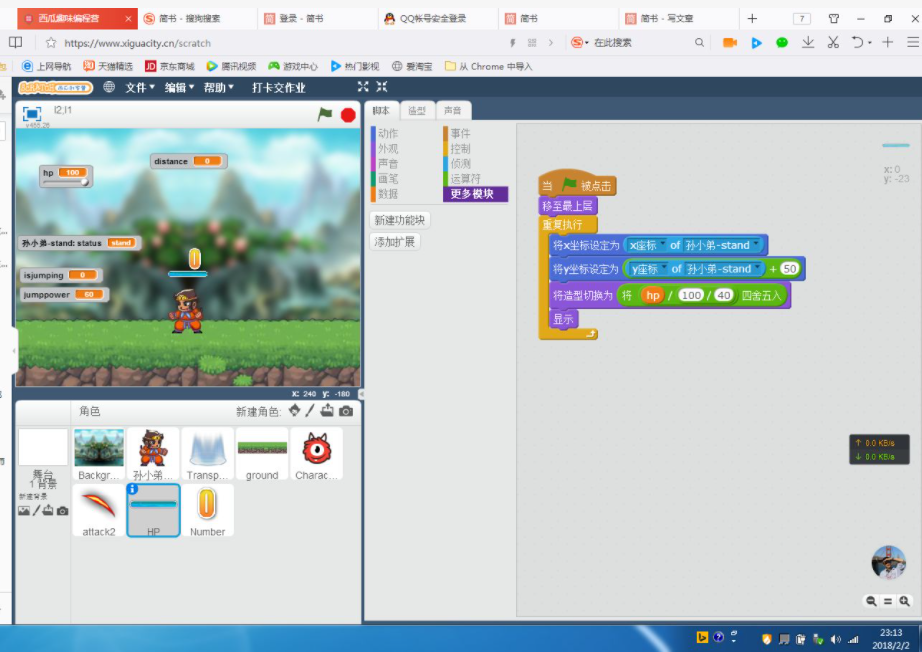Open 京东商城 bookmark

170,66
